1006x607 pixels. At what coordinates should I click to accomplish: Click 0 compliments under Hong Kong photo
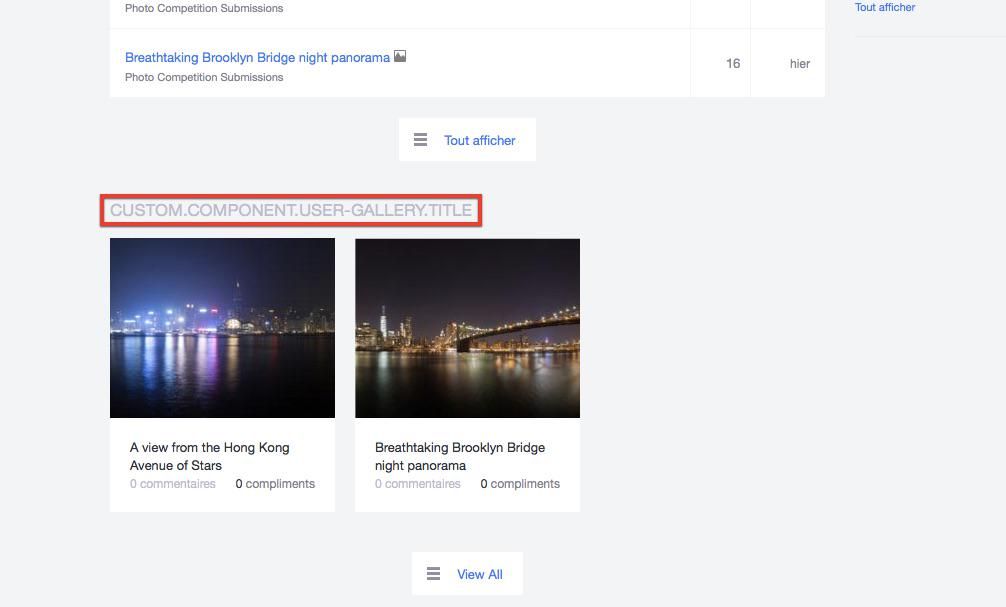275,484
